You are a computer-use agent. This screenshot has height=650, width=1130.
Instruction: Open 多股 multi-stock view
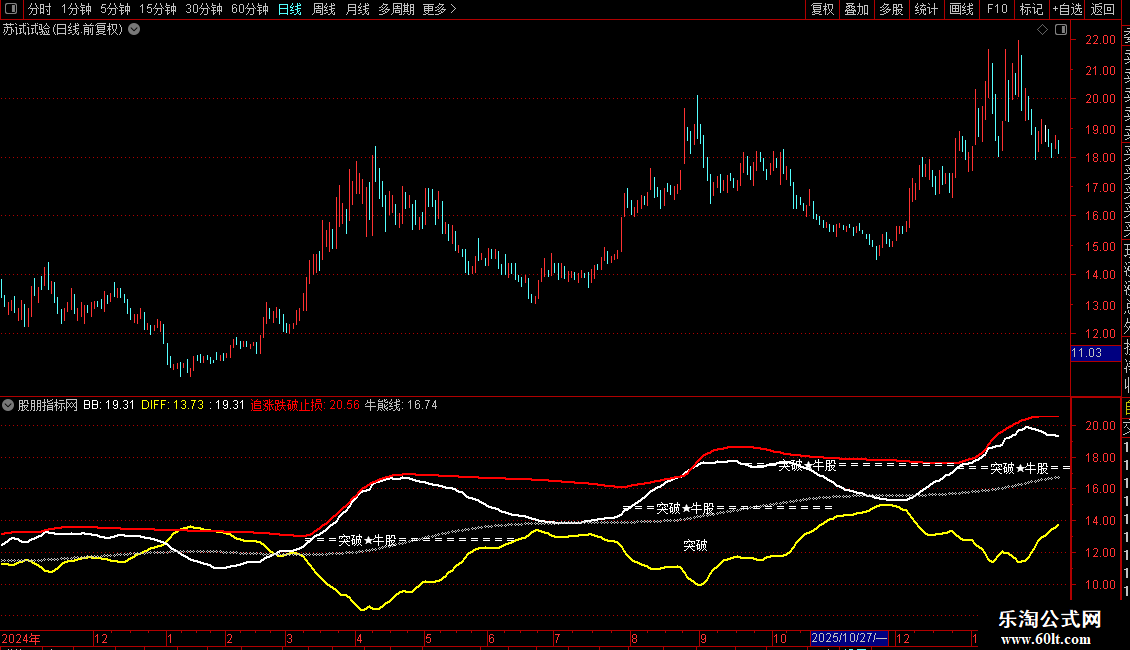pyautogui.click(x=891, y=9)
